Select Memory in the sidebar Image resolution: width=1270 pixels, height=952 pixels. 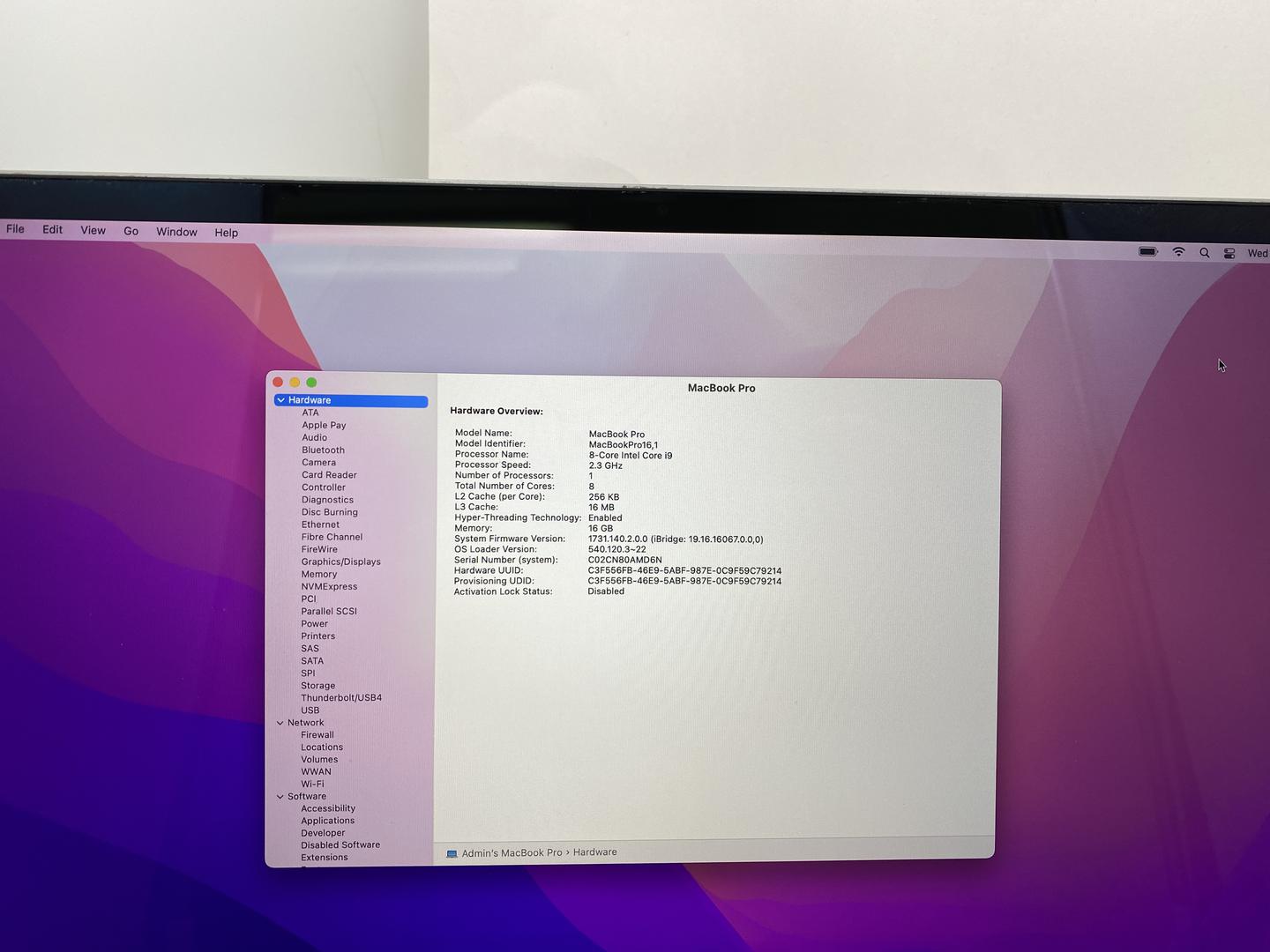click(x=319, y=574)
